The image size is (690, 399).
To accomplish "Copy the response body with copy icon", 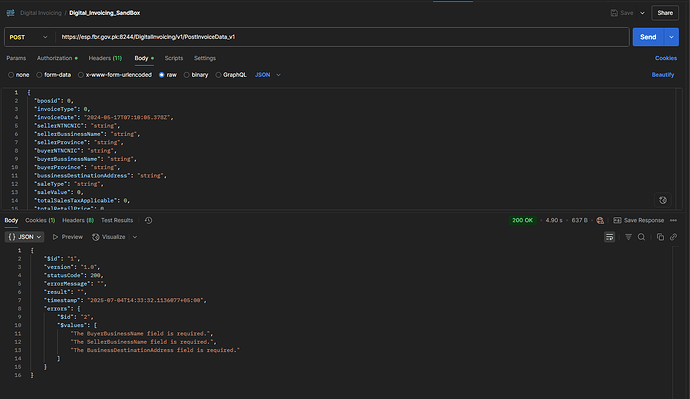I will click(660, 237).
